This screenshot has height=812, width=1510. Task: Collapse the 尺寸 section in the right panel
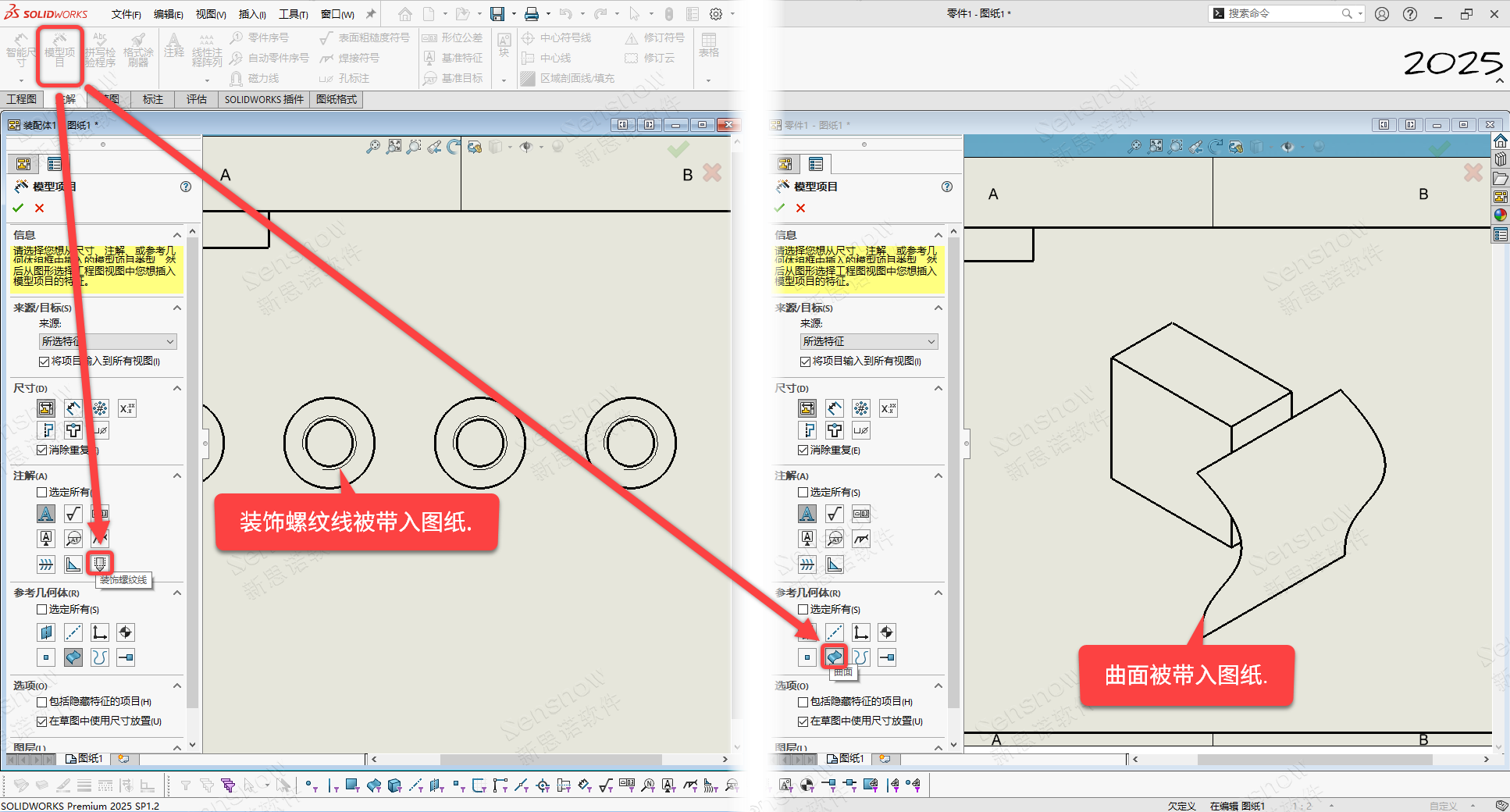tap(938, 388)
